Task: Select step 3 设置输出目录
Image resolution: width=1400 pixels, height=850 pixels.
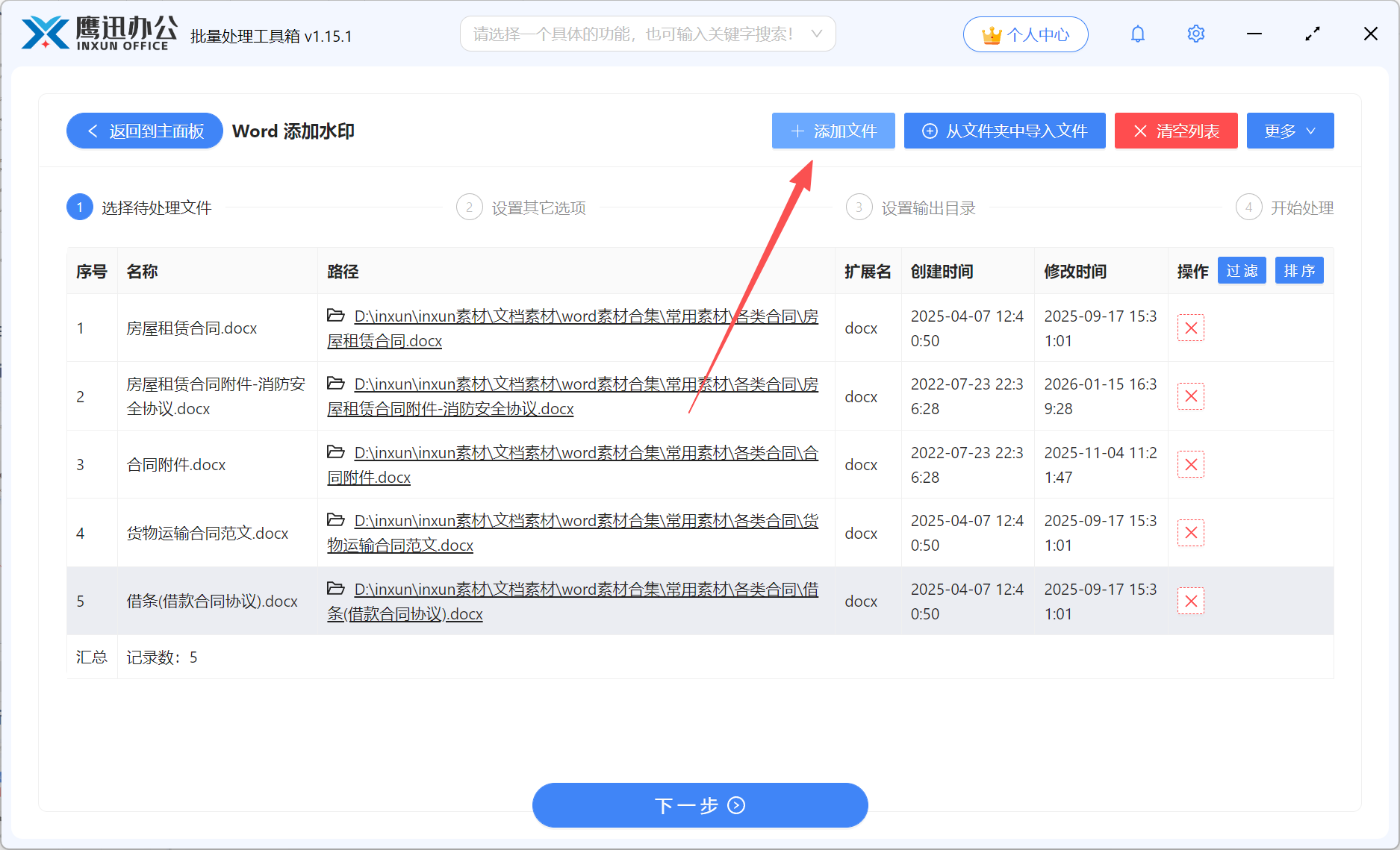Action: coord(911,207)
